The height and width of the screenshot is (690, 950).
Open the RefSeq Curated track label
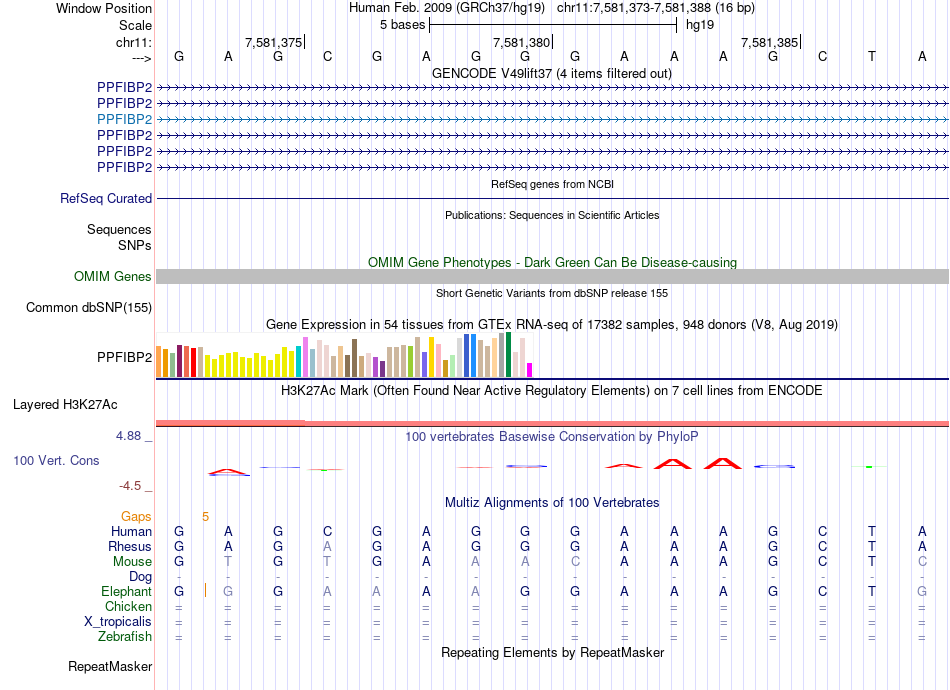coord(106,198)
